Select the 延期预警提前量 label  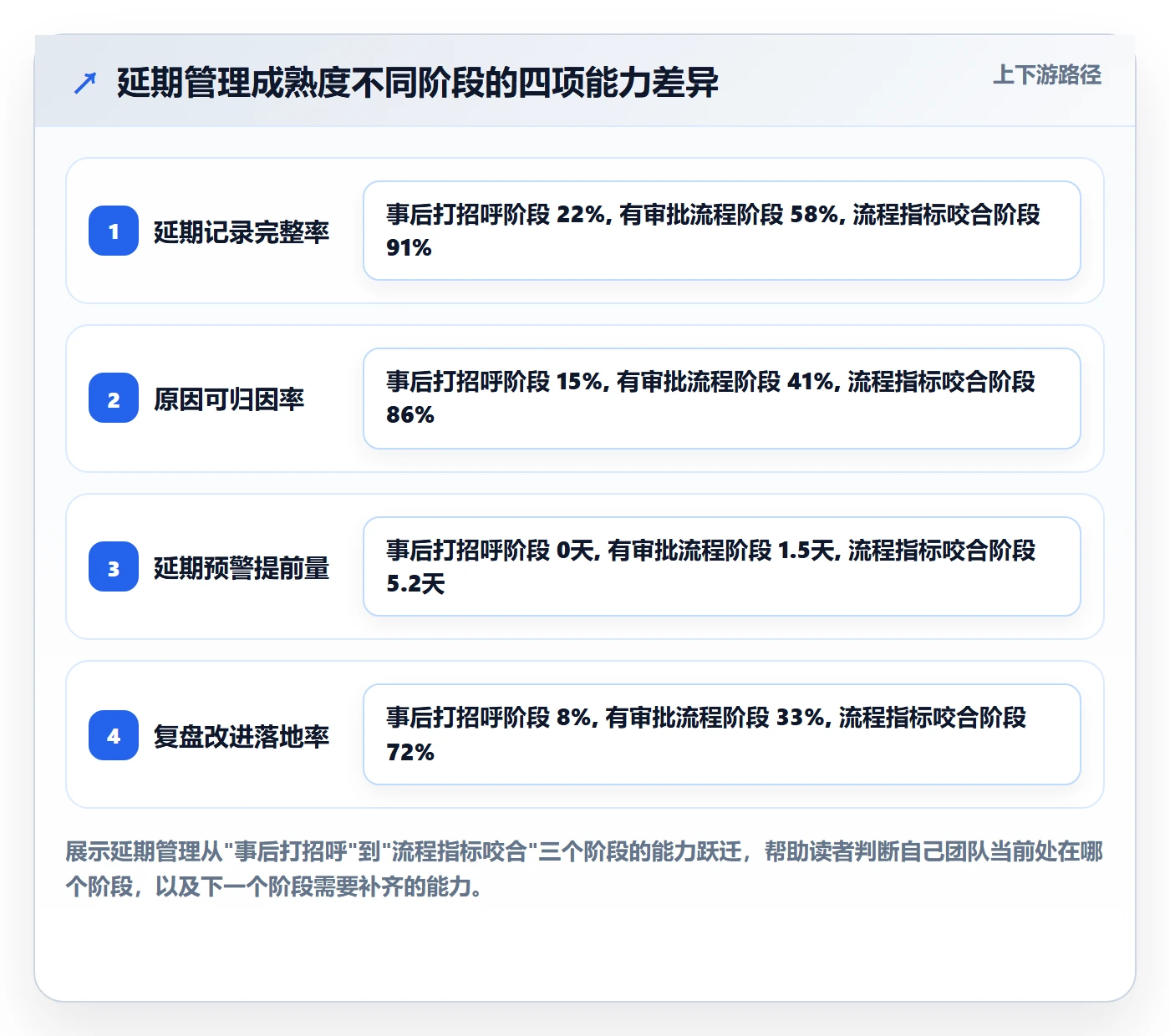point(242,567)
